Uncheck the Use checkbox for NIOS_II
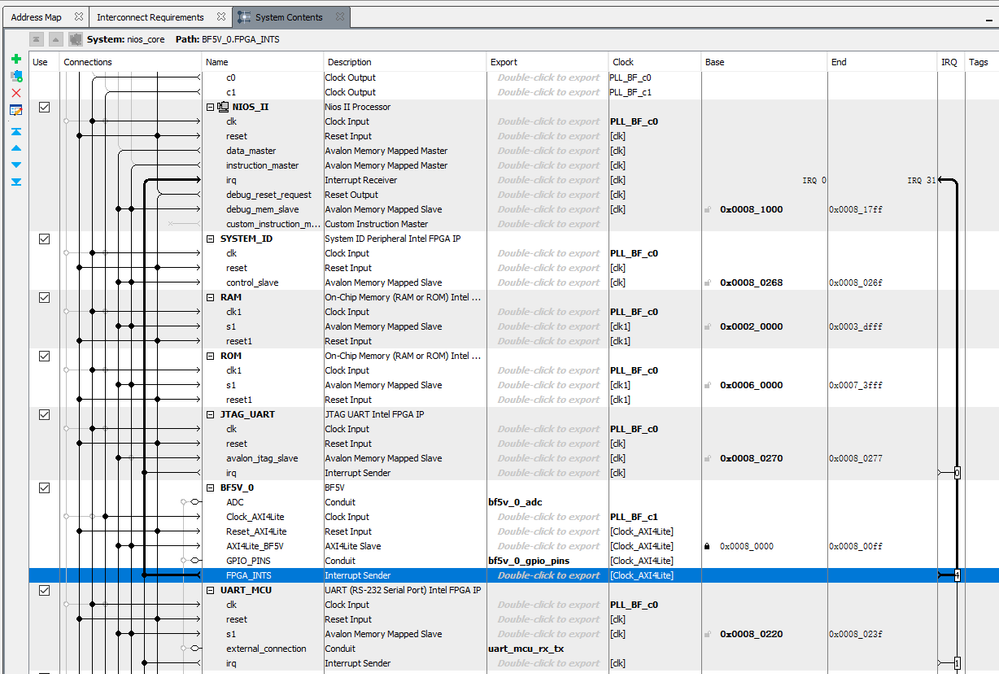Viewport: 999px width, 674px height. click(x=43, y=107)
